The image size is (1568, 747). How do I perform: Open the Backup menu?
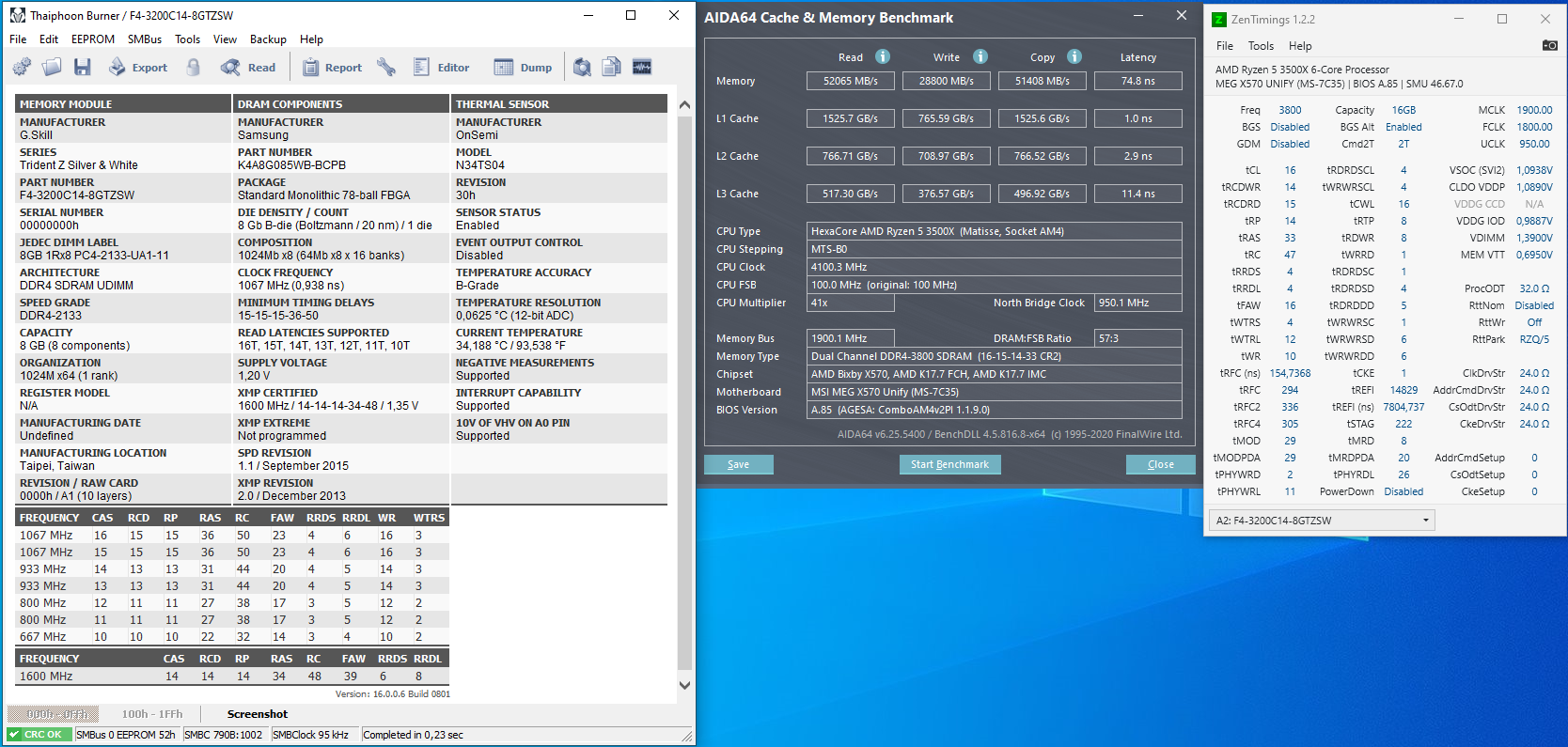pyautogui.click(x=268, y=39)
